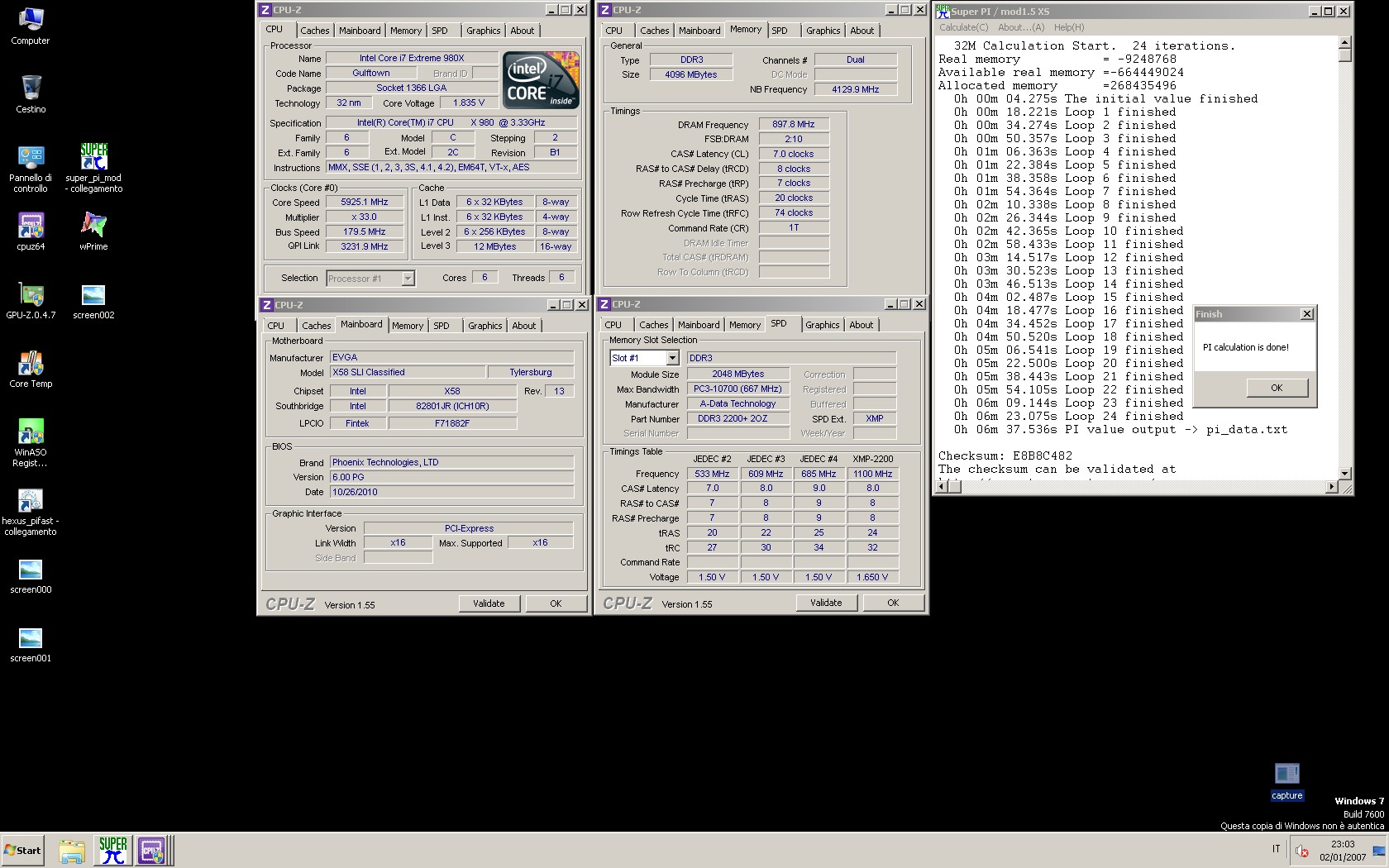Open Pannello di controllo desktop icon
The width and height of the screenshot is (1389, 868).
(x=31, y=168)
